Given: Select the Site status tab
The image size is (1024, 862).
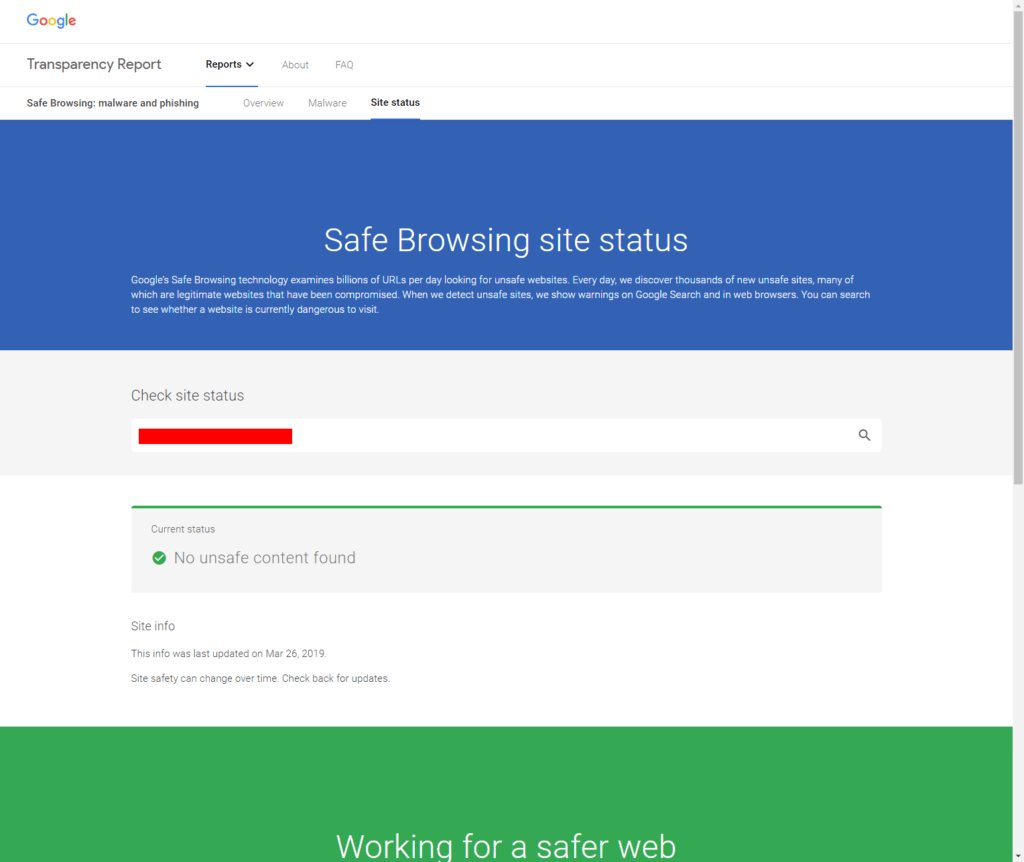Looking at the screenshot, I should [x=395, y=103].
